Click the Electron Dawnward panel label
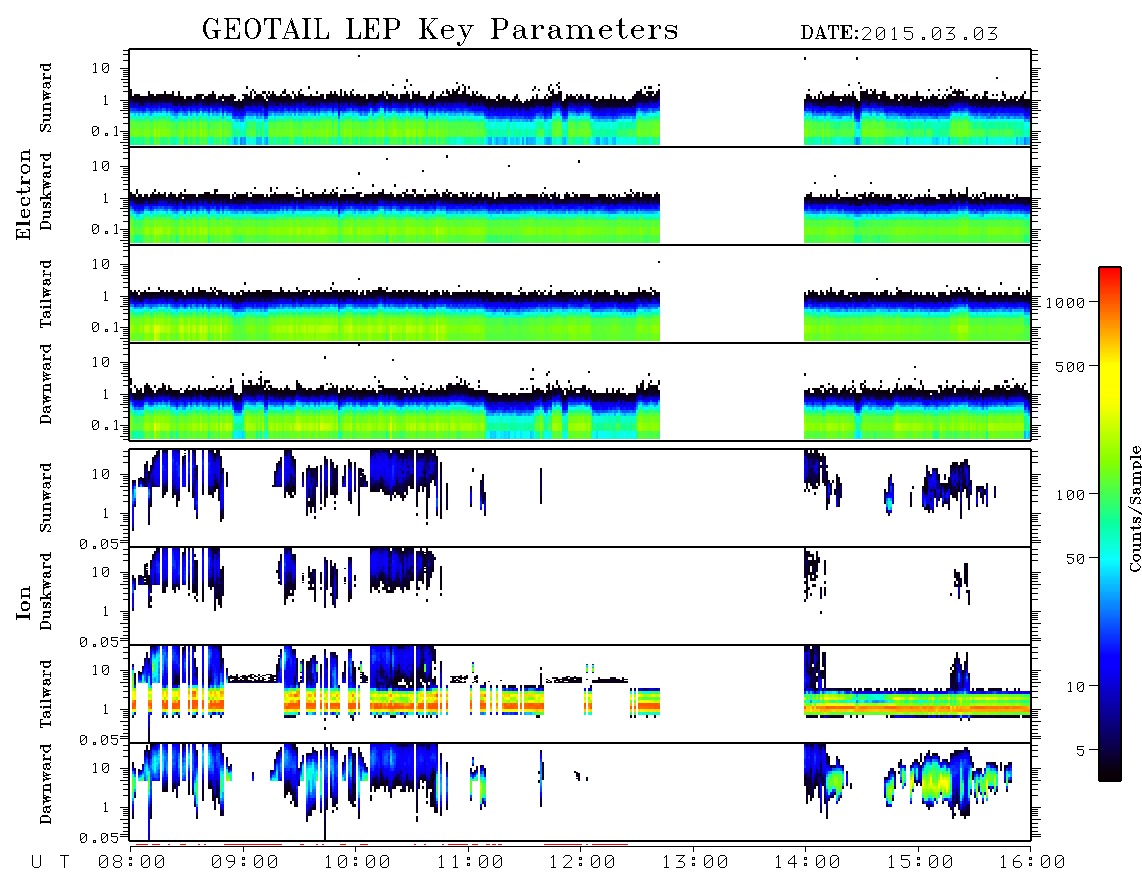1142x880 pixels. tap(46, 385)
